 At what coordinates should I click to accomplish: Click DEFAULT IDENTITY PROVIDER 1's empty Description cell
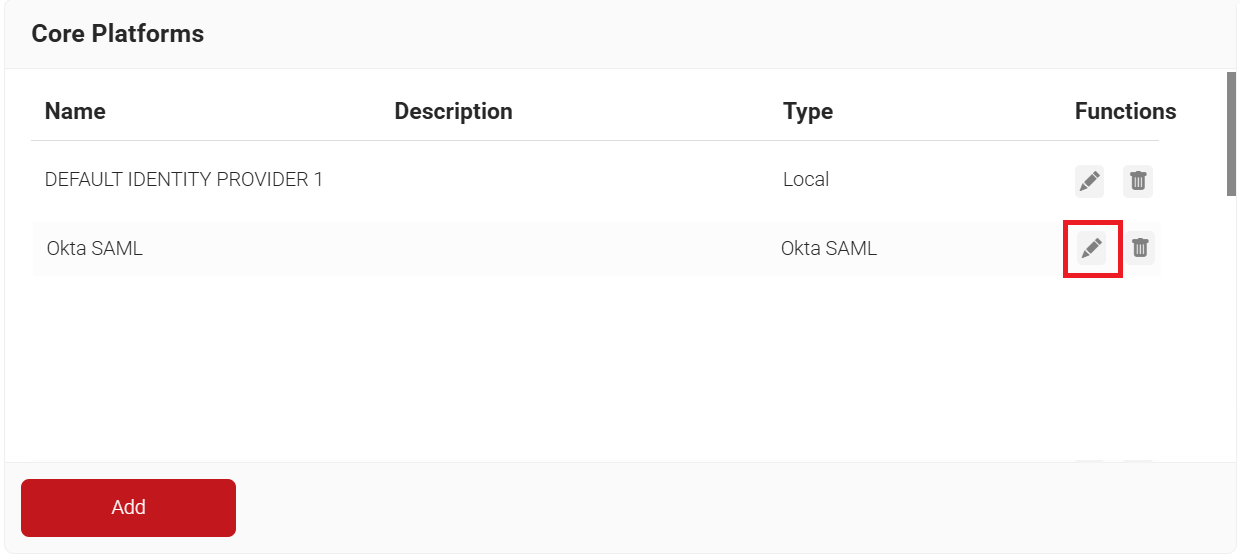pos(560,180)
